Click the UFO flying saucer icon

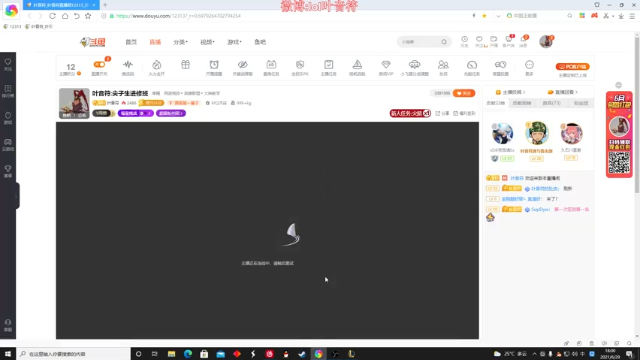(414, 64)
